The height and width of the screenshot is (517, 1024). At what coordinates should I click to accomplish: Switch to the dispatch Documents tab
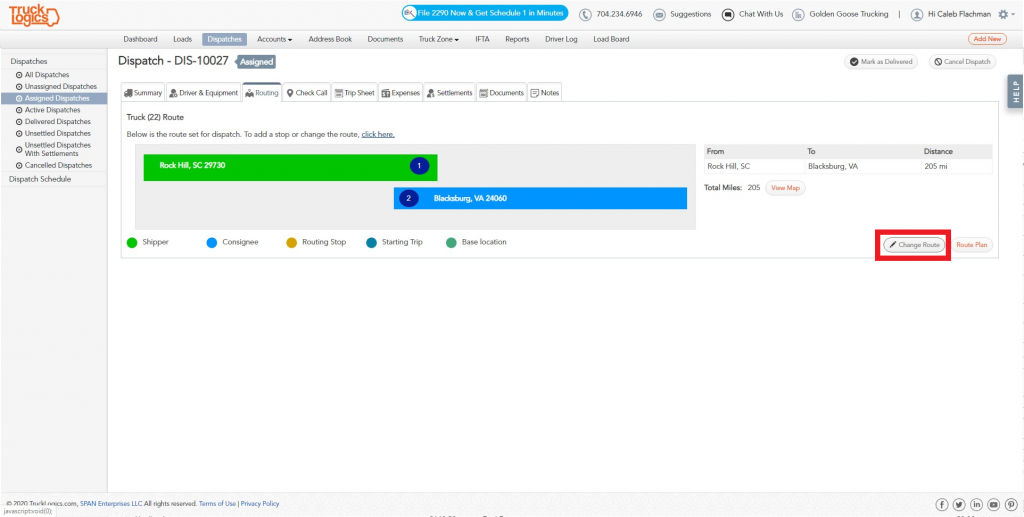click(501, 93)
